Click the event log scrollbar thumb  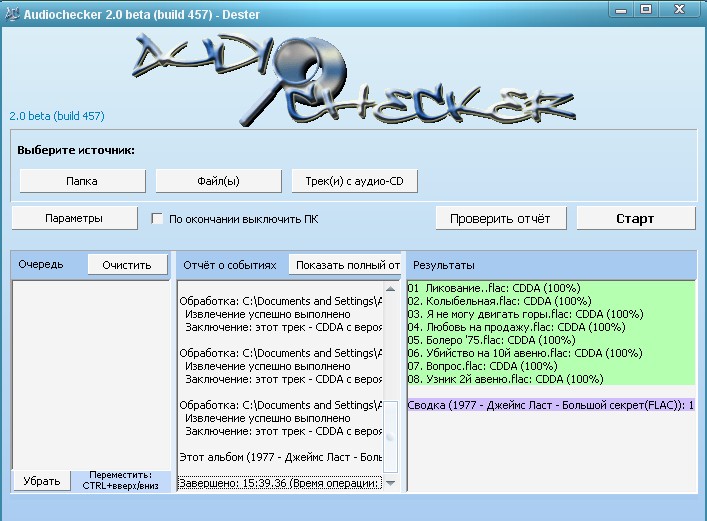point(390,437)
